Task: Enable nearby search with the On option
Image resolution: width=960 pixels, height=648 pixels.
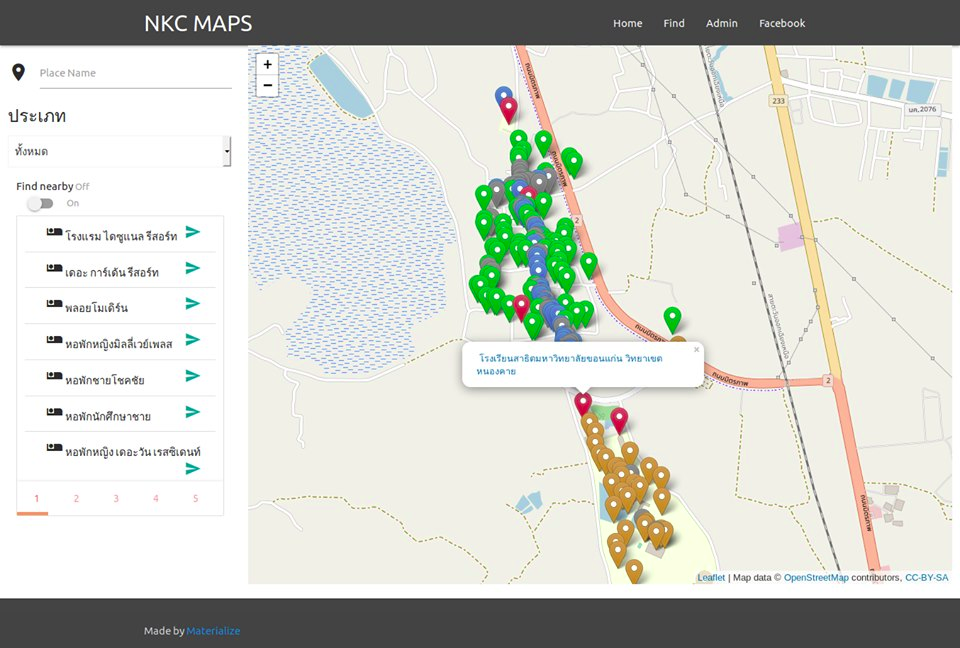Action: click(x=72, y=203)
